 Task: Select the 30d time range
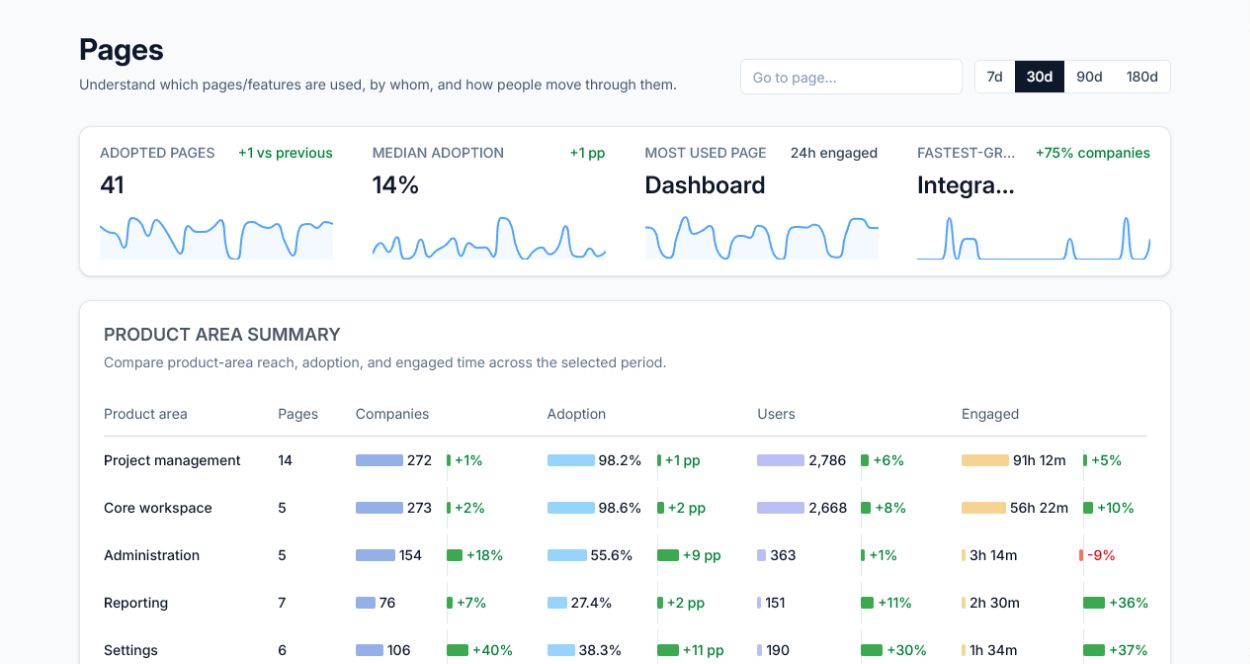[1039, 77]
